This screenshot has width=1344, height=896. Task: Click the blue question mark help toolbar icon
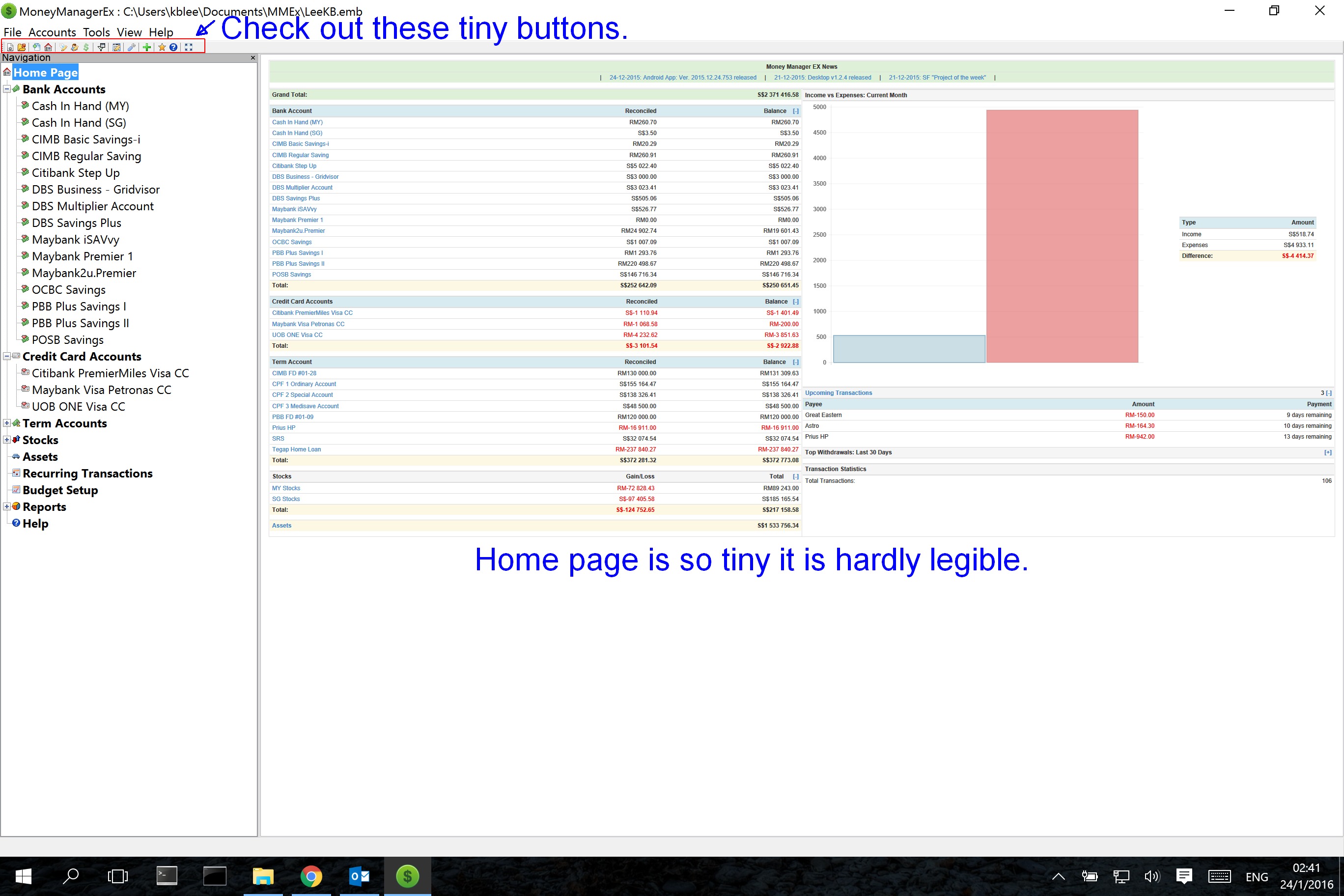coord(173,48)
